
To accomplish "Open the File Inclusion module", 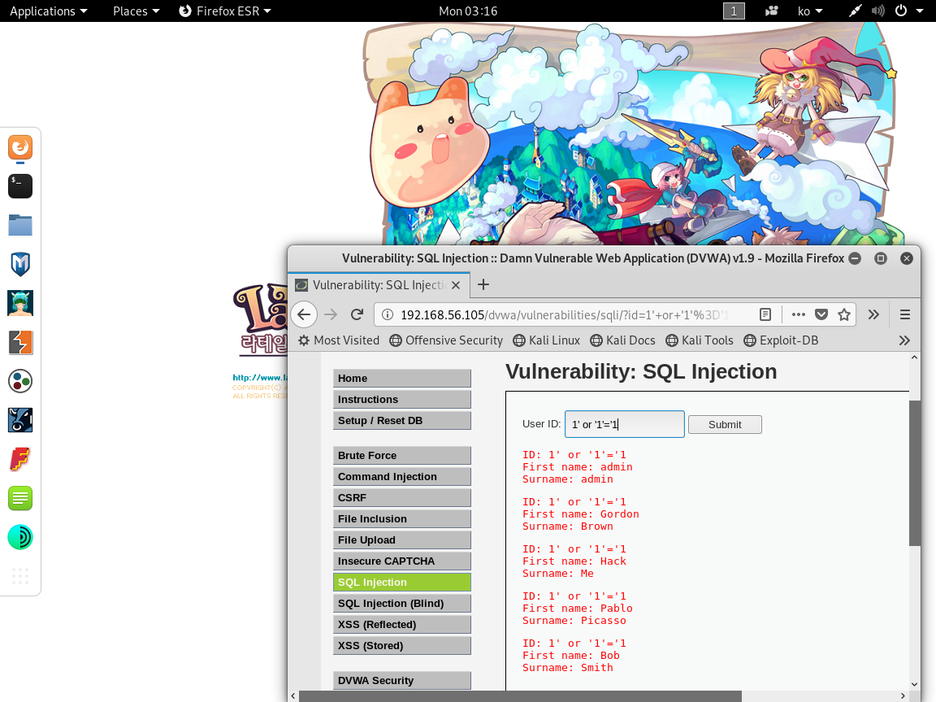I will coord(402,519).
